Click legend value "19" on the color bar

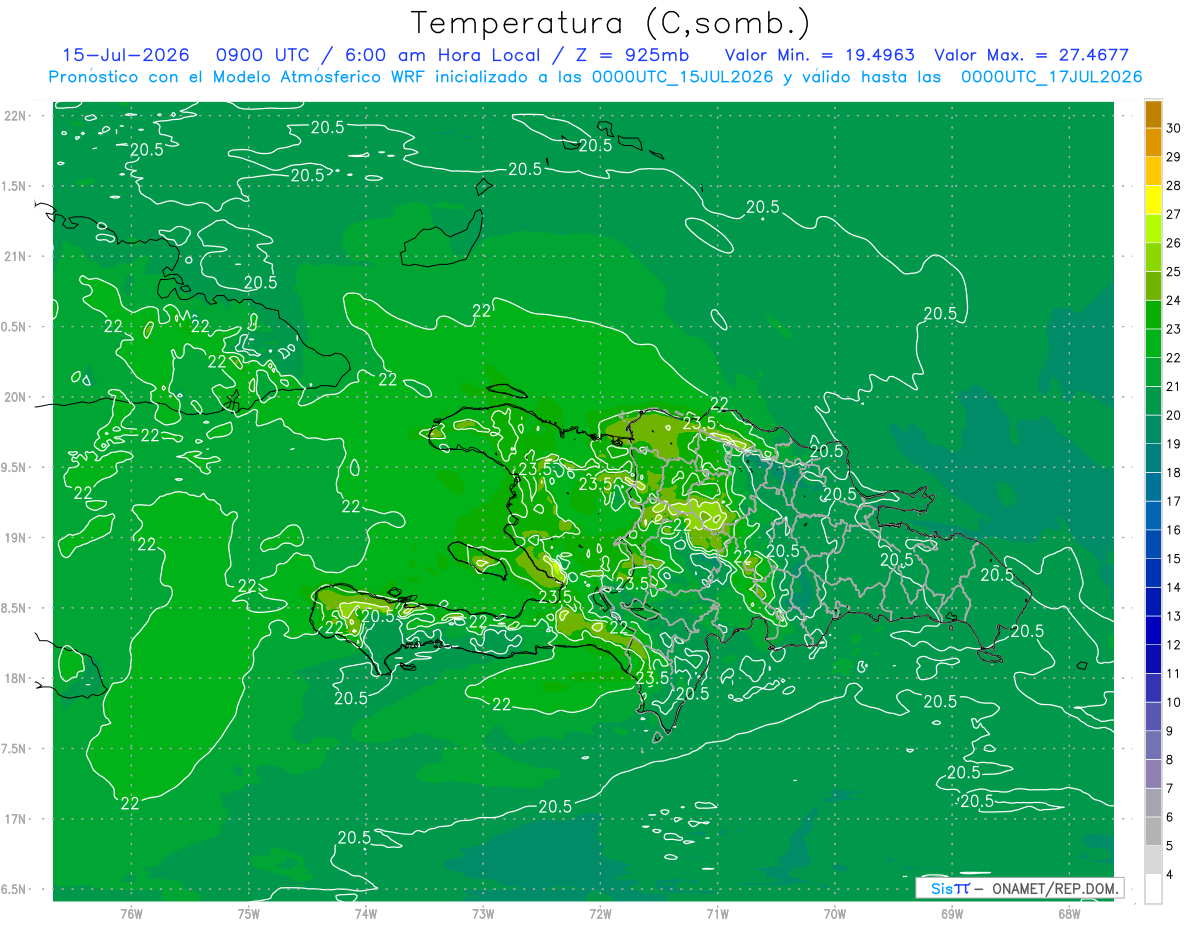[x=1174, y=444]
